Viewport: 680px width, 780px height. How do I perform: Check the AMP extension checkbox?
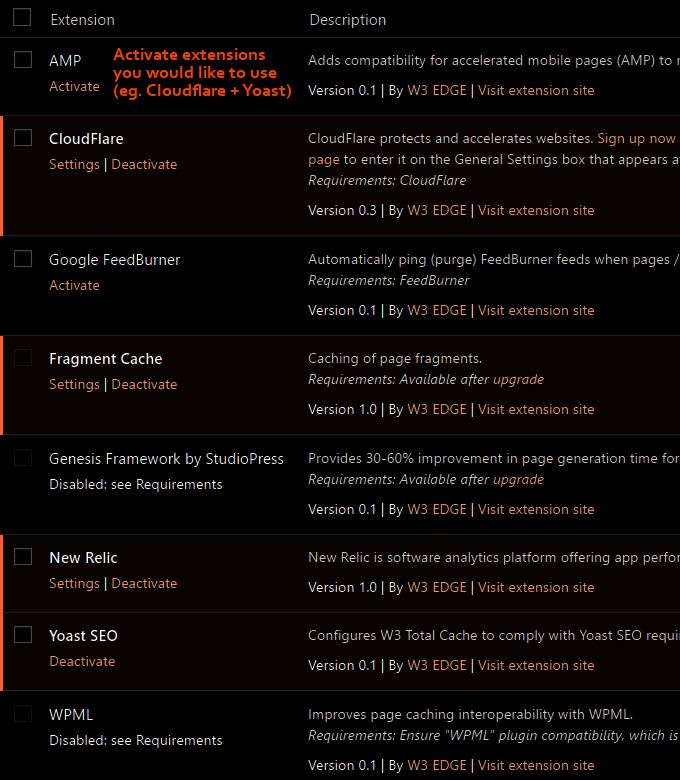[x=23, y=60]
